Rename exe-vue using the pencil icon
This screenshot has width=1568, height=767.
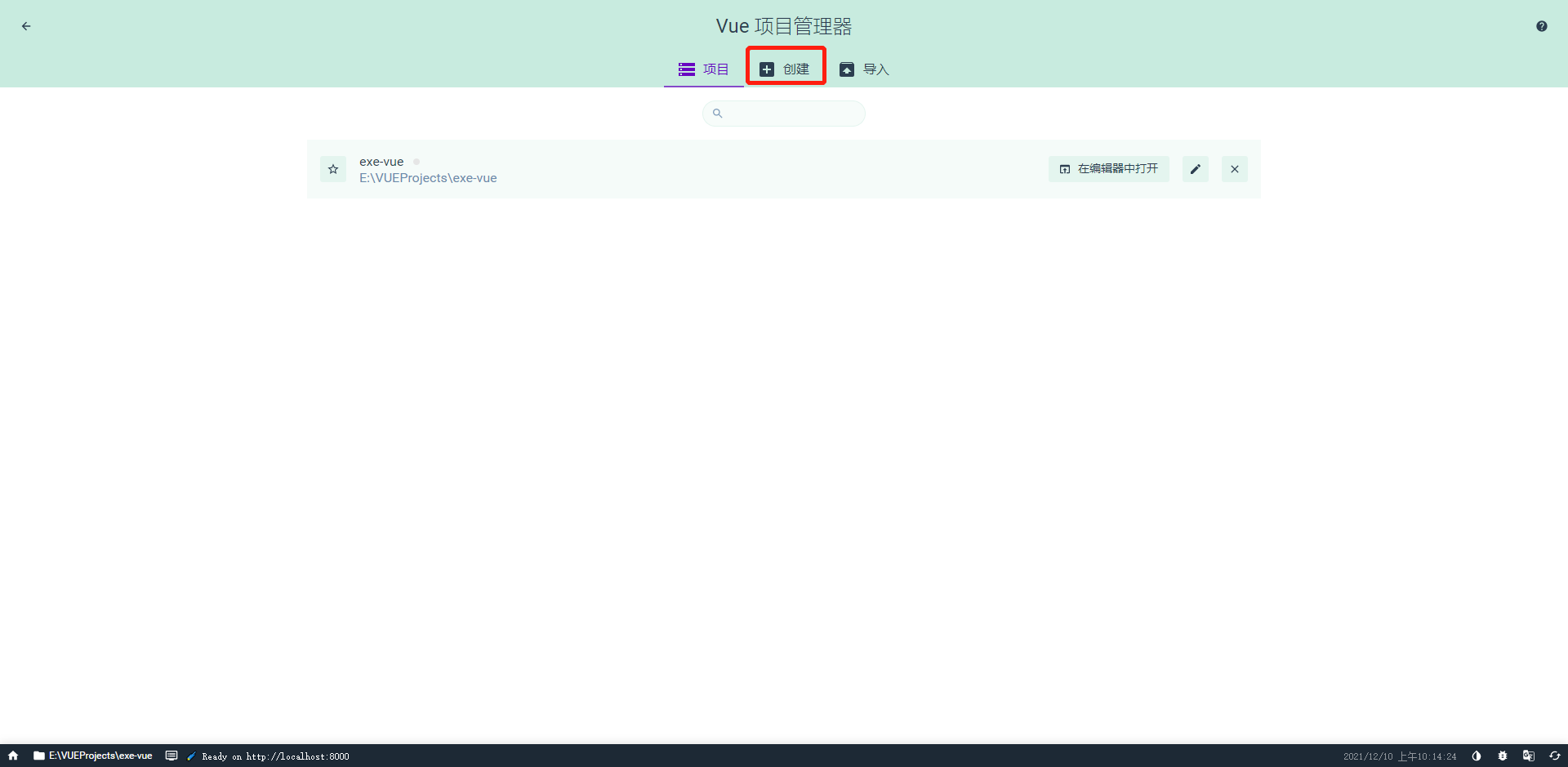point(1196,169)
